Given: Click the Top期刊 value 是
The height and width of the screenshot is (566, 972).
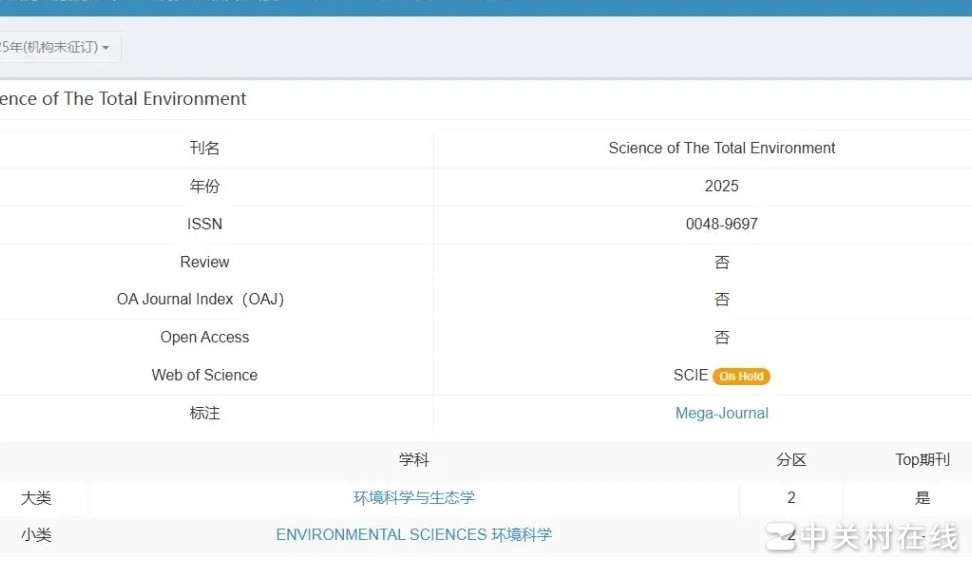Looking at the screenshot, I should [922, 498].
